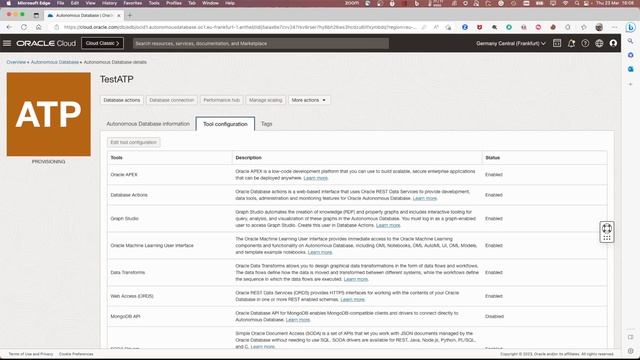Open Edge sidebar settings gear at bottom
This screenshot has height=360, width=640.
pyautogui.click(x=631, y=351)
